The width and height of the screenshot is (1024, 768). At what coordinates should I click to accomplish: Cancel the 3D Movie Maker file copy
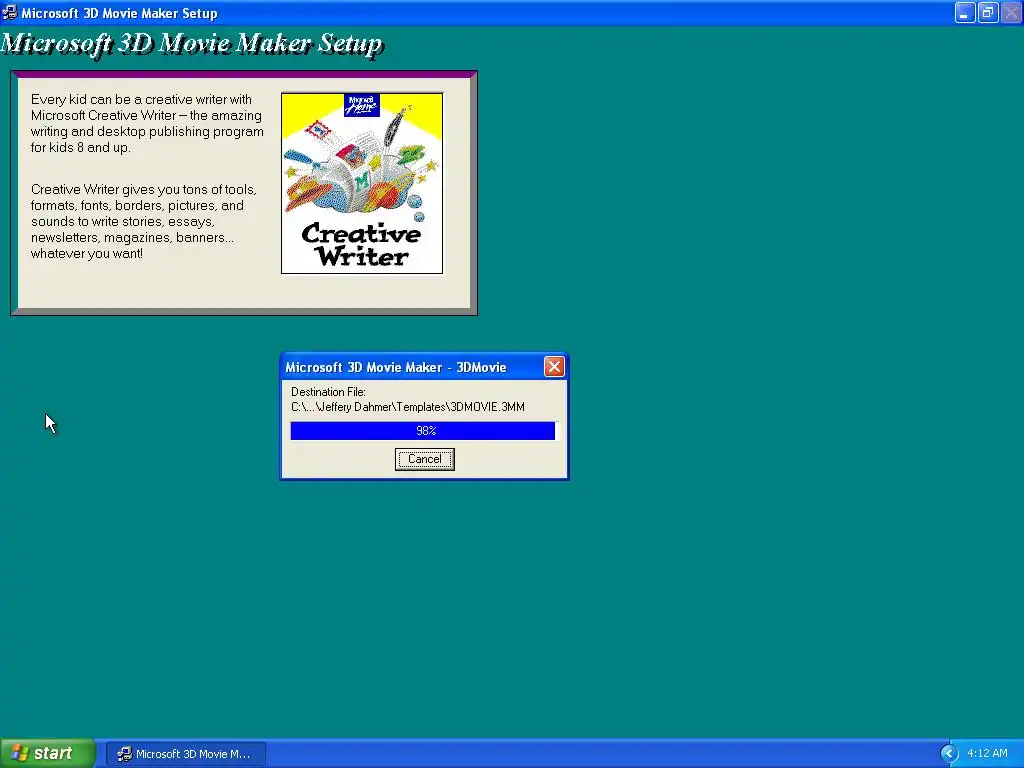pos(424,459)
